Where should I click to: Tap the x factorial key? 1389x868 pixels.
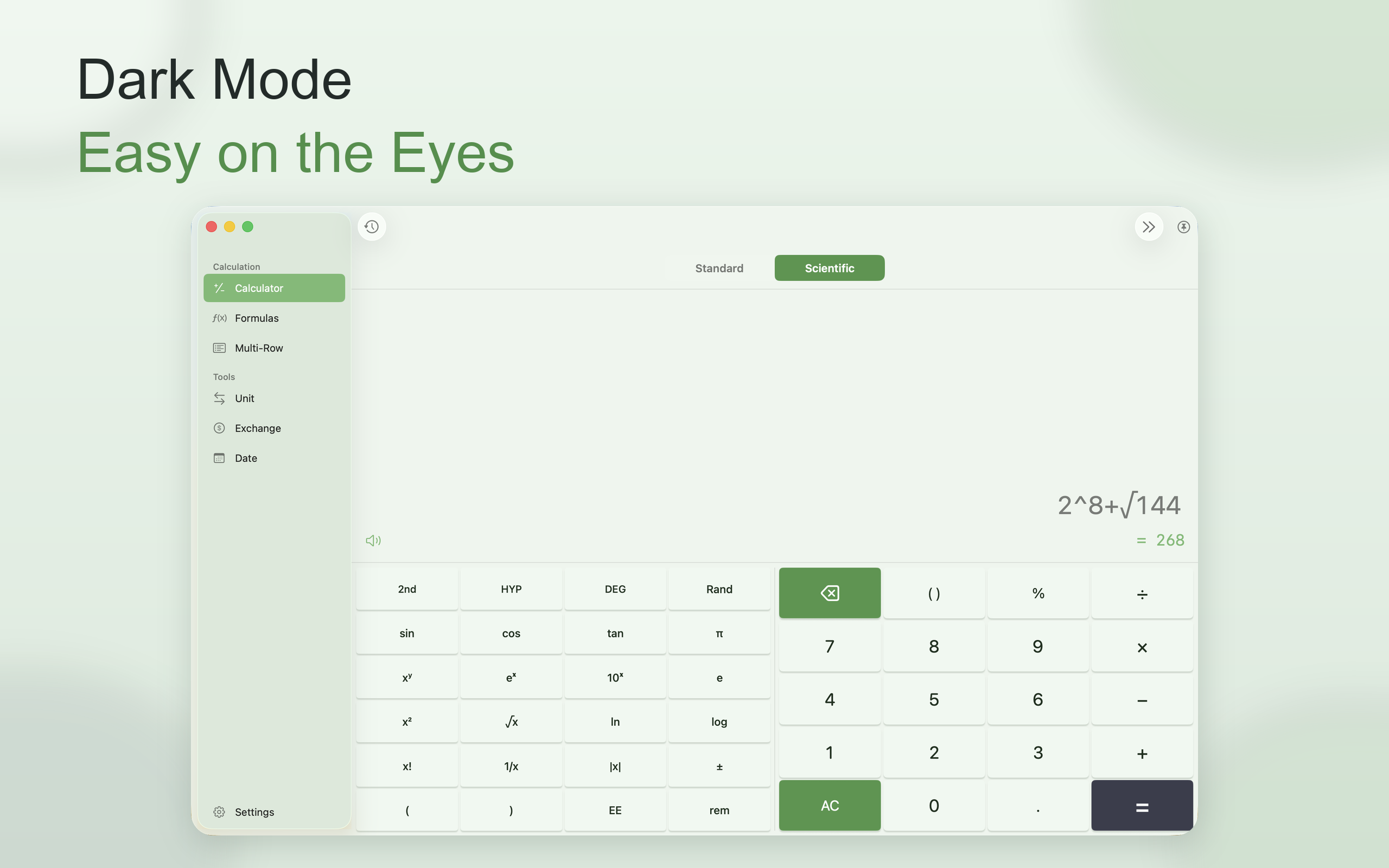(407, 766)
